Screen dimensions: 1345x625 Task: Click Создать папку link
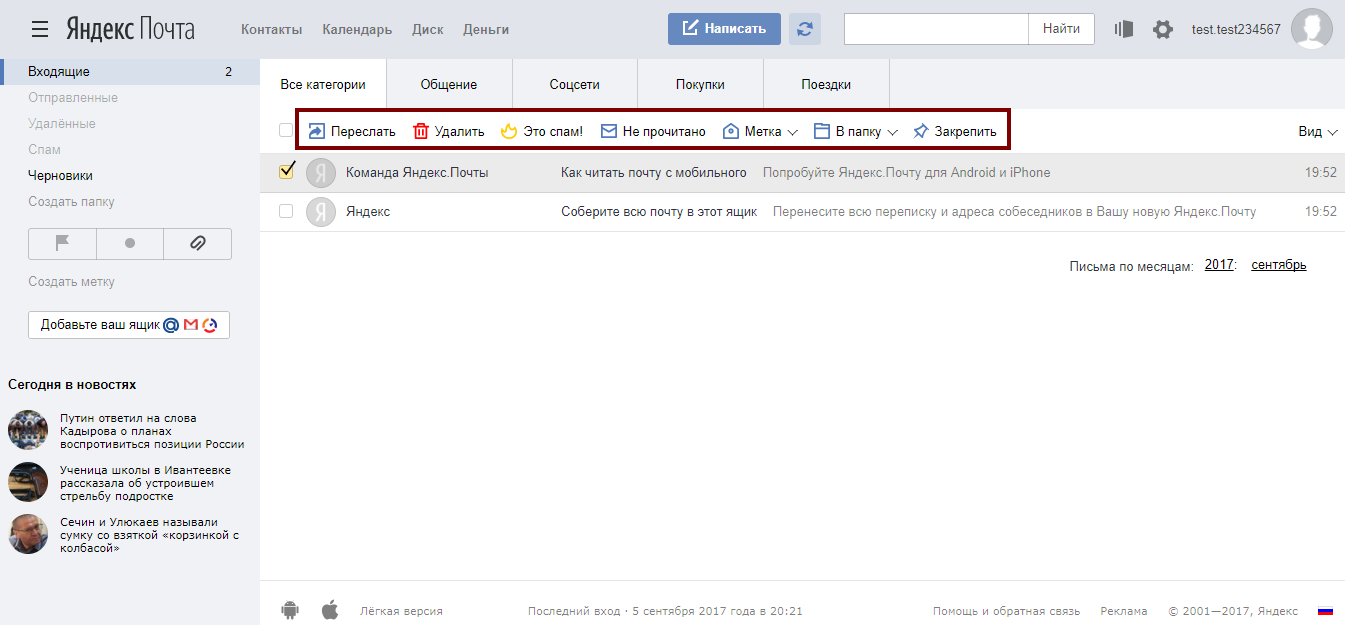(x=71, y=202)
